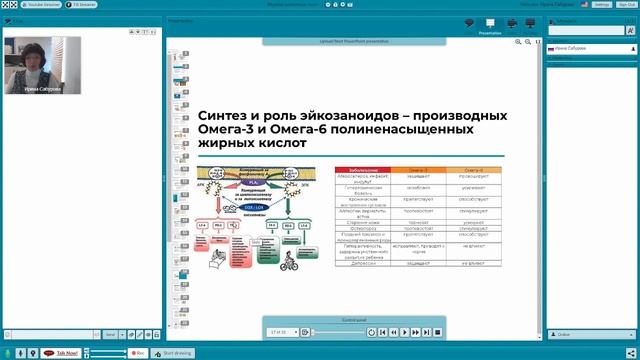The image size is (640, 360).
Task: Go to previous slide button
Action: (393, 333)
